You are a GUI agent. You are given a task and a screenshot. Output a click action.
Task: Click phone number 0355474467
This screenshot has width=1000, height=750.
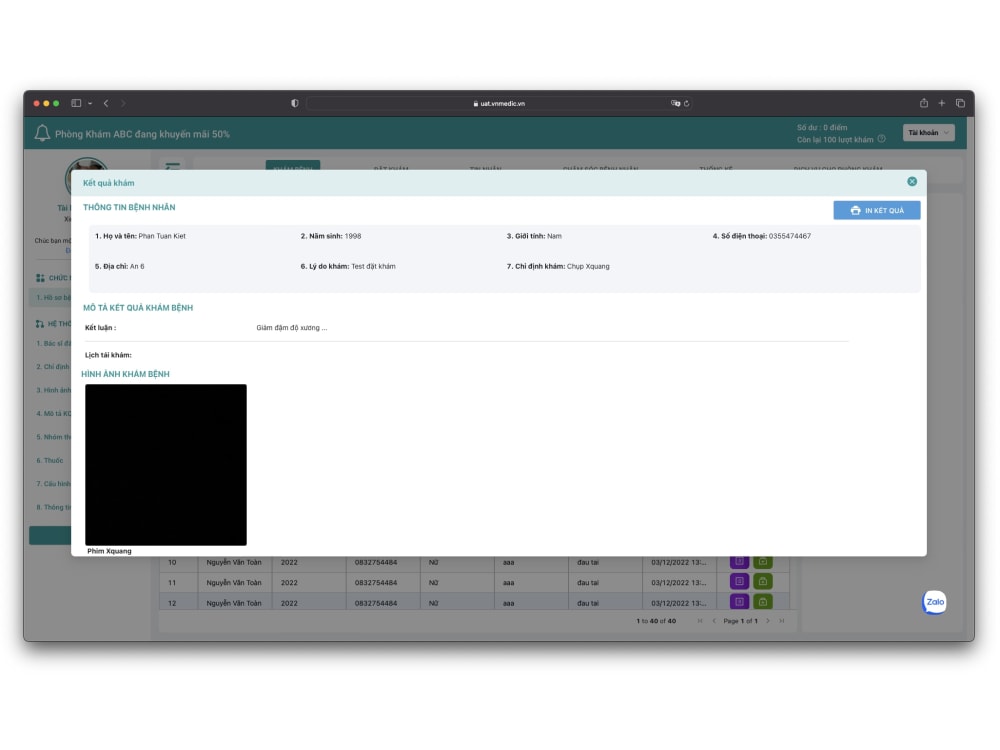790,236
